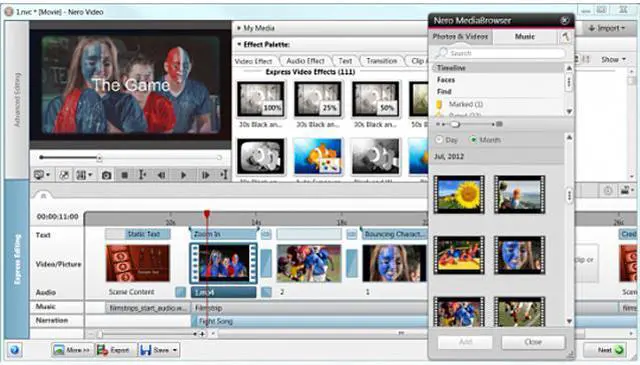Click the timeline clock icon
The height and width of the screenshot is (365, 640).
pos(608,191)
